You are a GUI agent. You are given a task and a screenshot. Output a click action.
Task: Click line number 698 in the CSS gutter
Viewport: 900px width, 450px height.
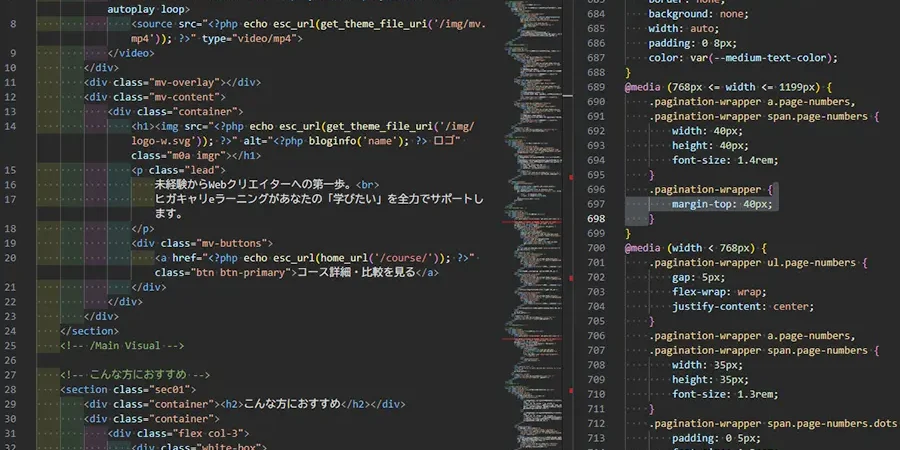coord(596,219)
